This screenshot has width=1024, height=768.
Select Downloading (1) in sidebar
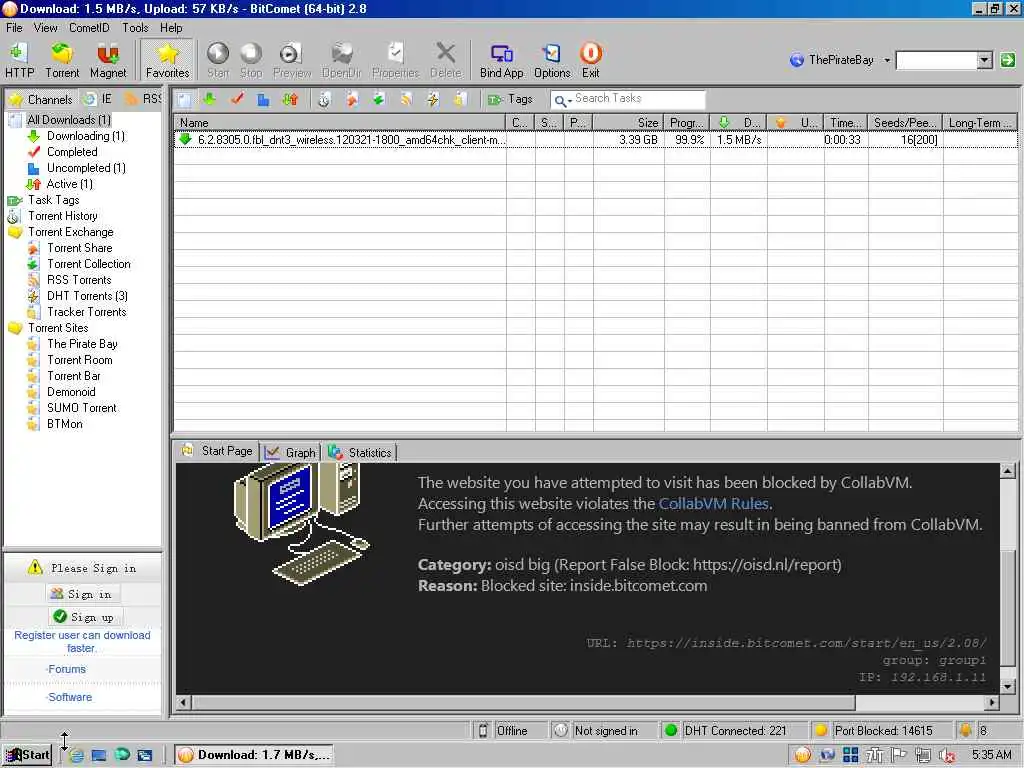[x=86, y=136]
